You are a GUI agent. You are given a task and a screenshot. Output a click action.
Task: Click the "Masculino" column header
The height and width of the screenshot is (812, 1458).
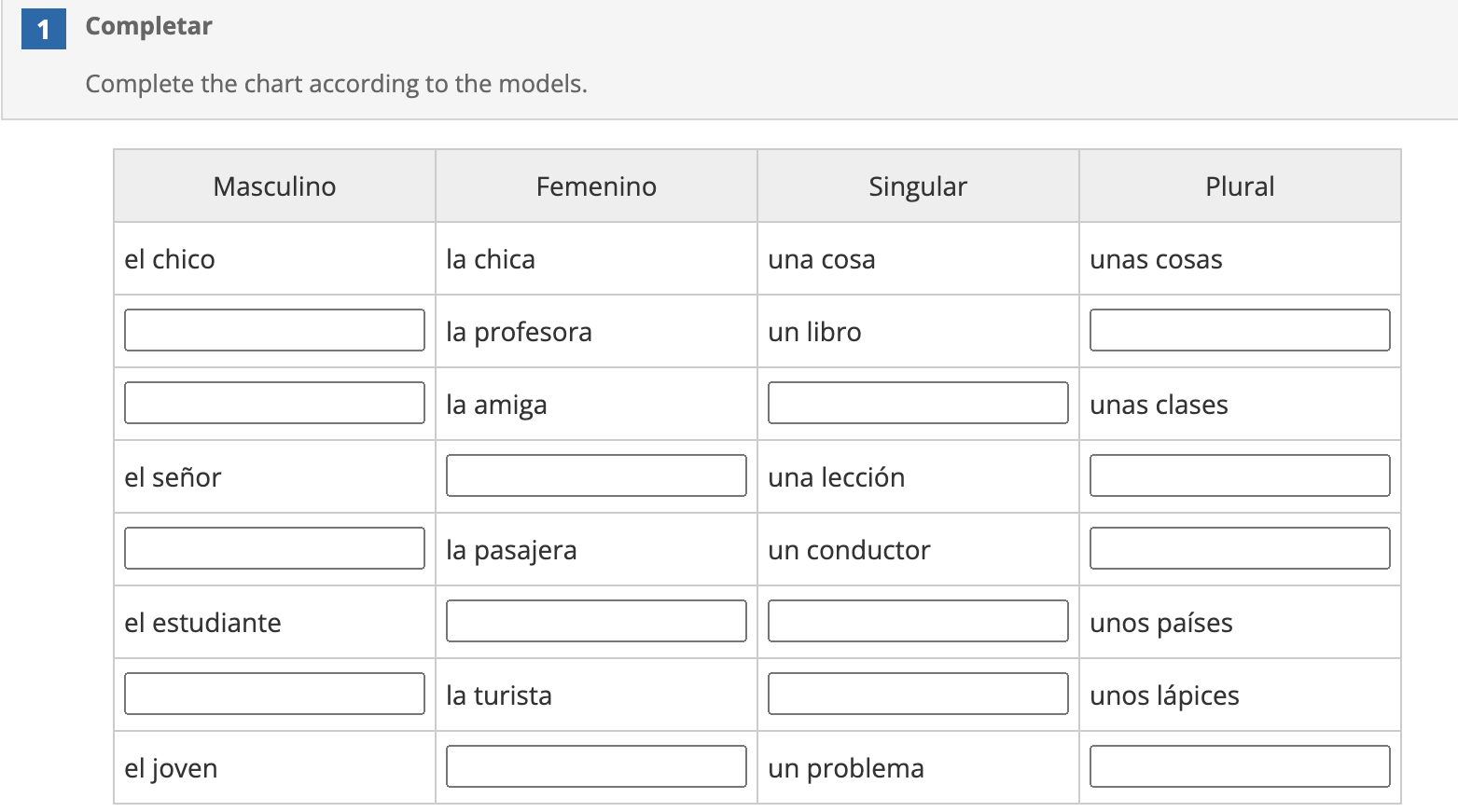click(x=274, y=186)
